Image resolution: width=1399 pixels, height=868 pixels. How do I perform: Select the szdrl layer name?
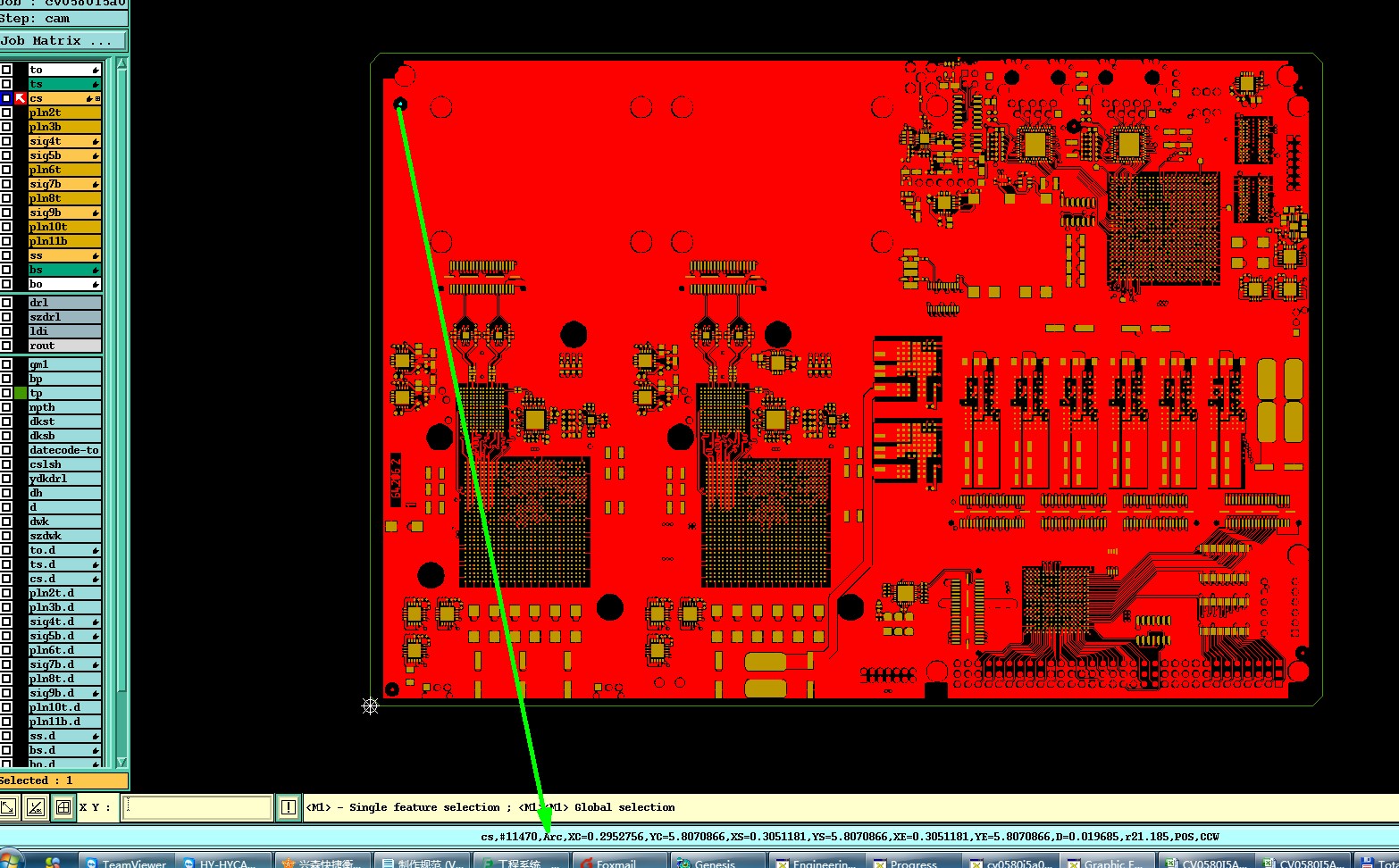64,317
